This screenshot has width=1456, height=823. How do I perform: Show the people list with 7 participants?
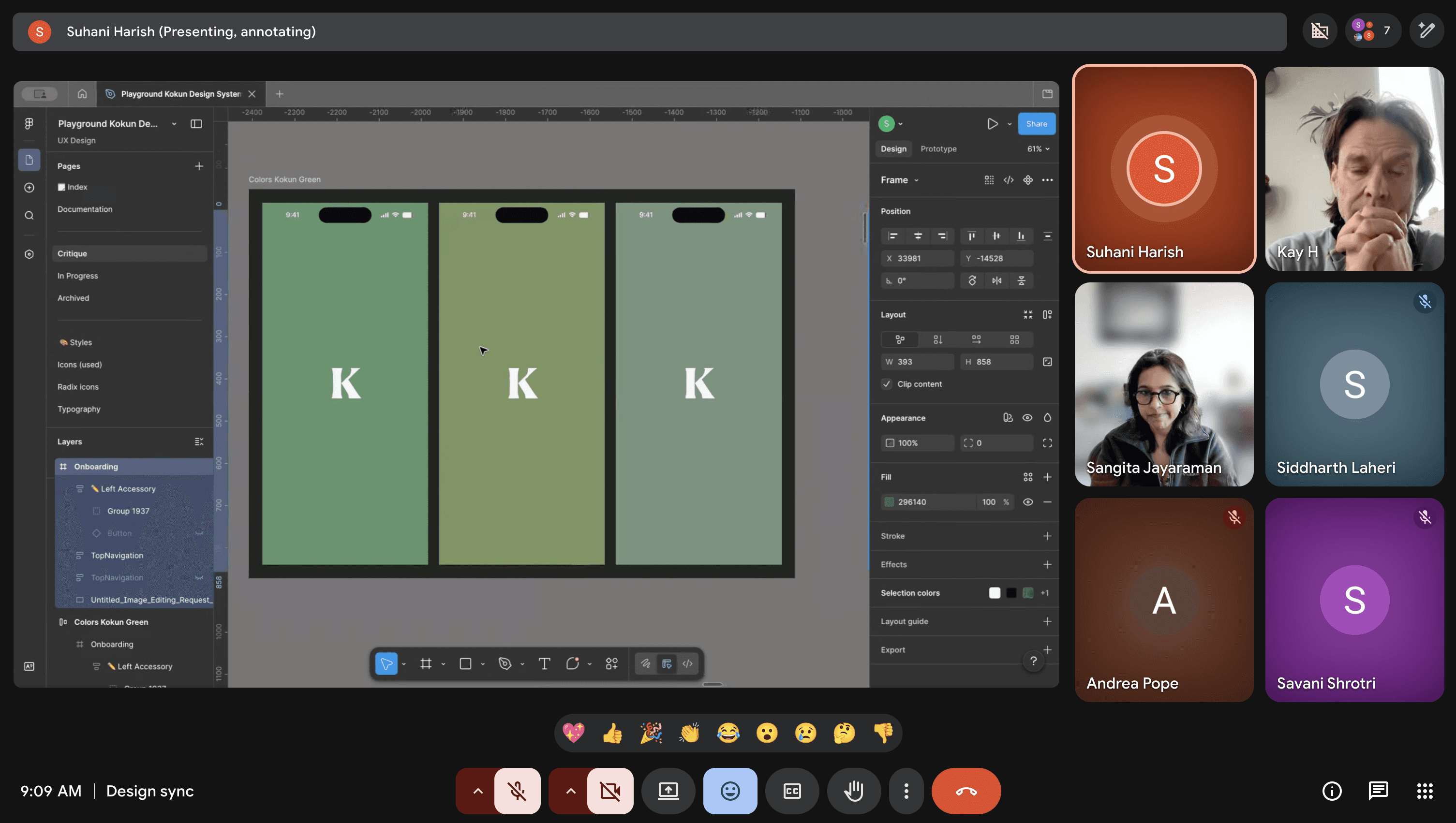point(1372,30)
